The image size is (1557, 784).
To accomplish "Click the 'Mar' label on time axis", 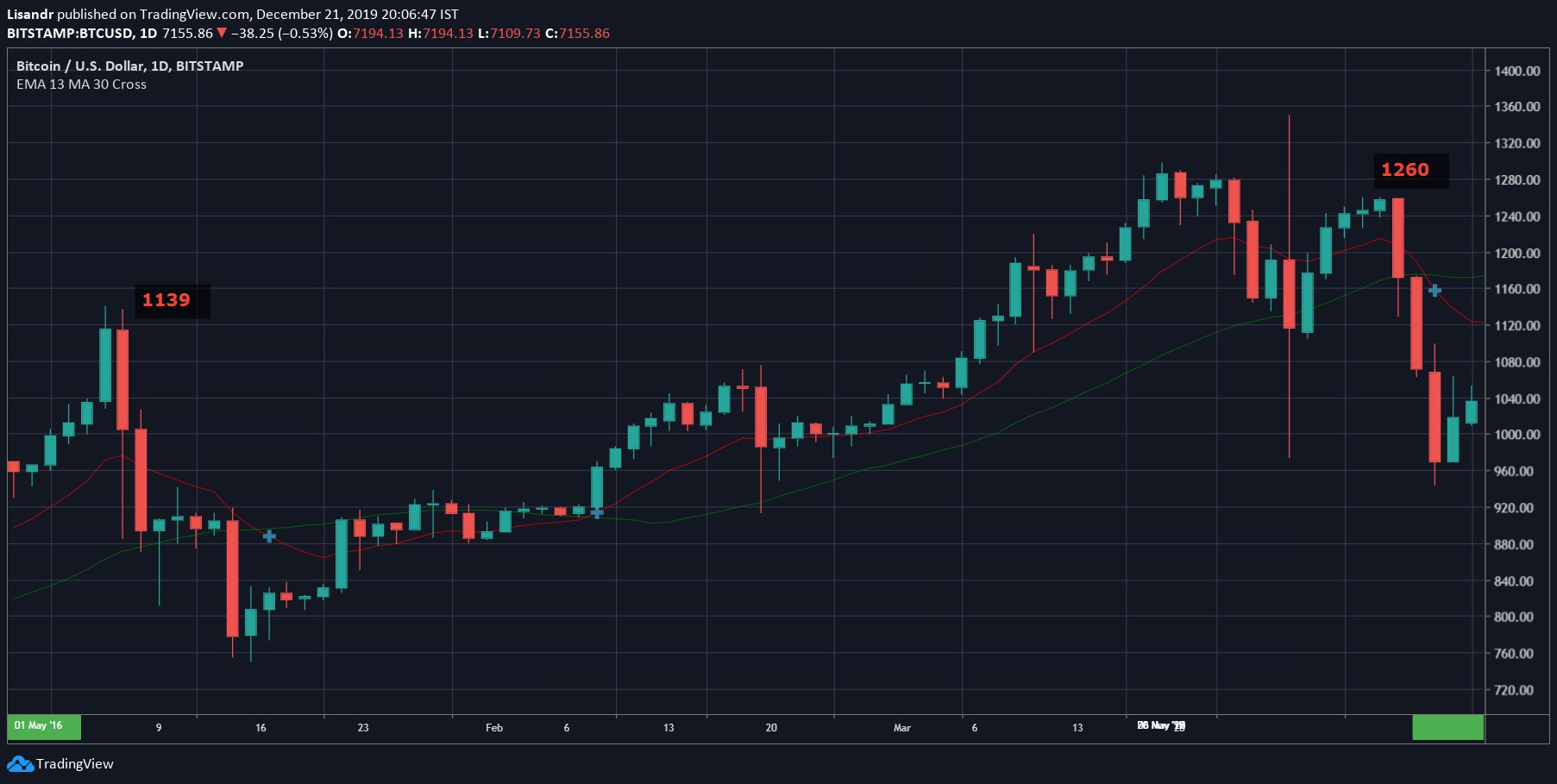I will point(902,728).
